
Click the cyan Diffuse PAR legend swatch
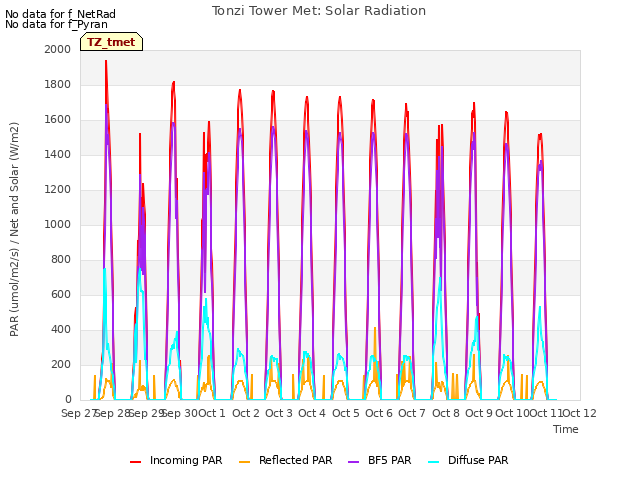[x=433, y=461]
